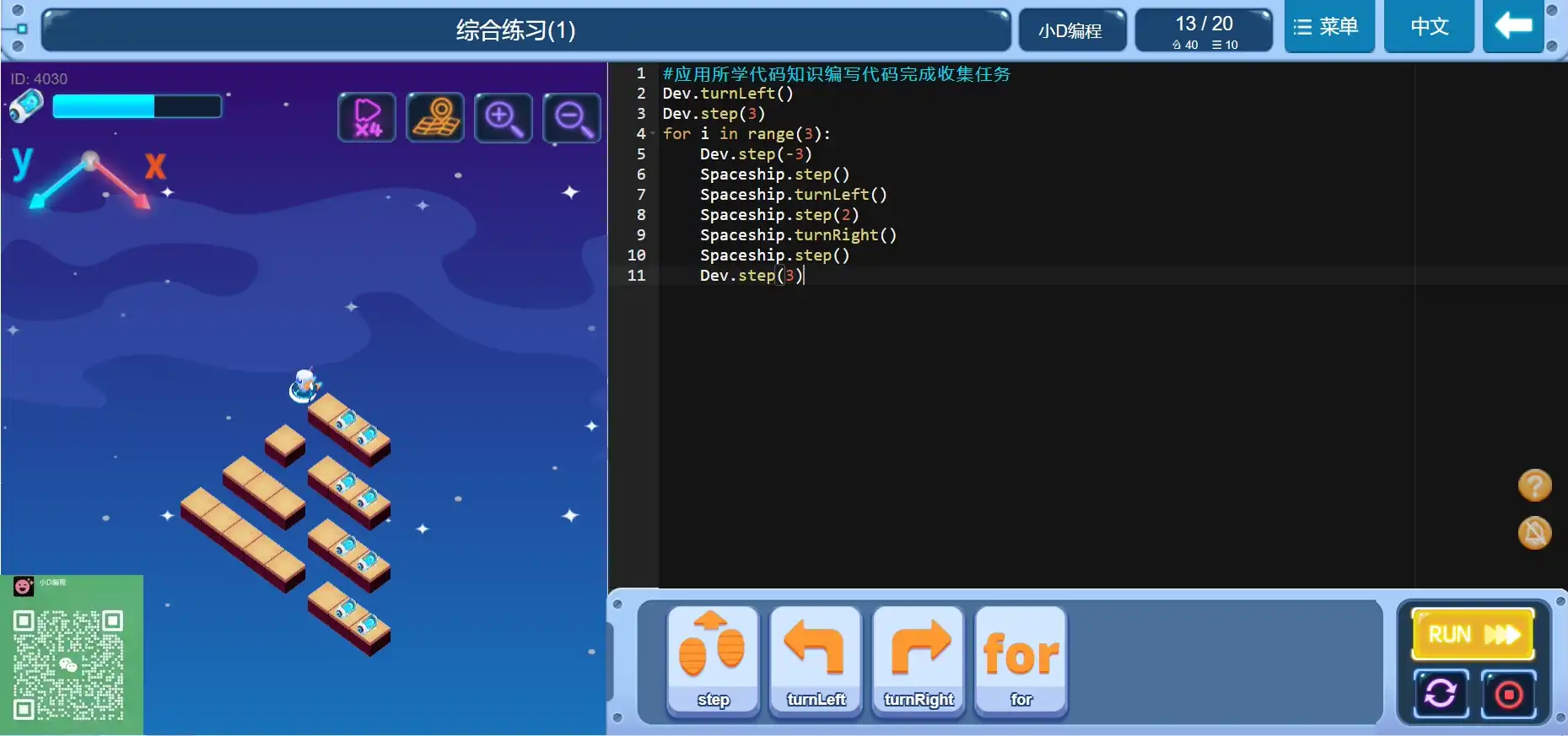Toggle the x4 playback speed button
This screenshot has height=736, width=1568.
pyautogui.click(x=367, y=117)
